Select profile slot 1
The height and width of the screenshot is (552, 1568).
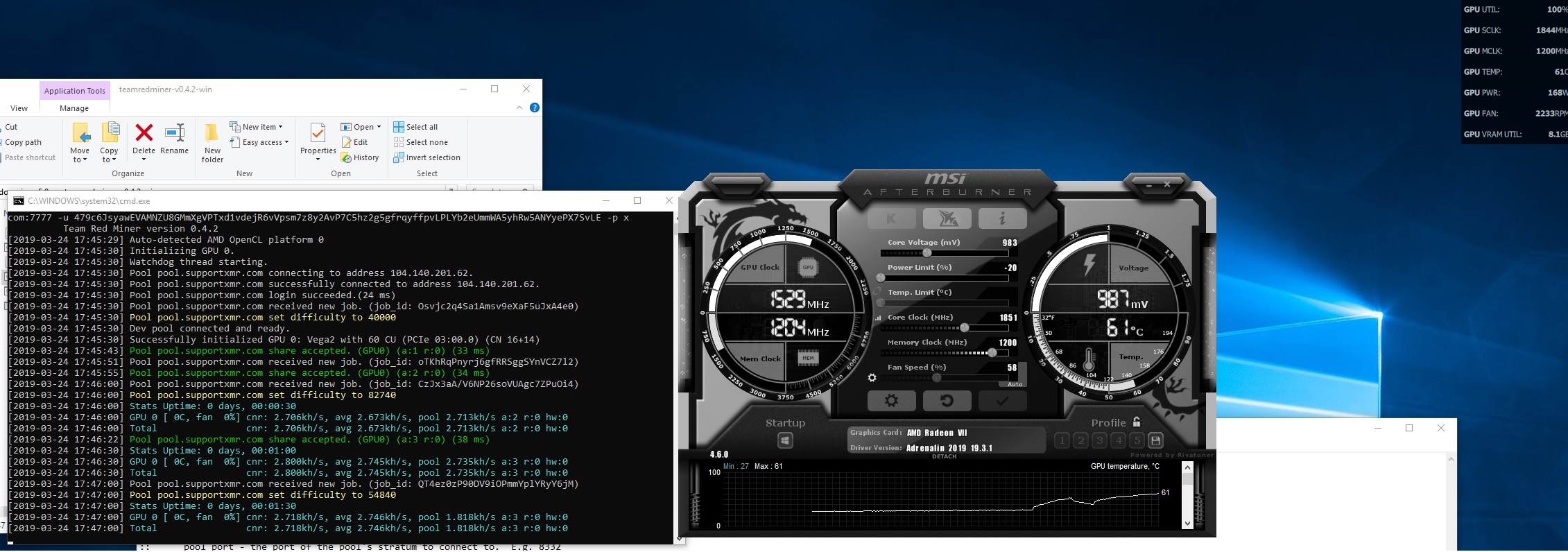pyautogui.click(x=1062, y=440)
